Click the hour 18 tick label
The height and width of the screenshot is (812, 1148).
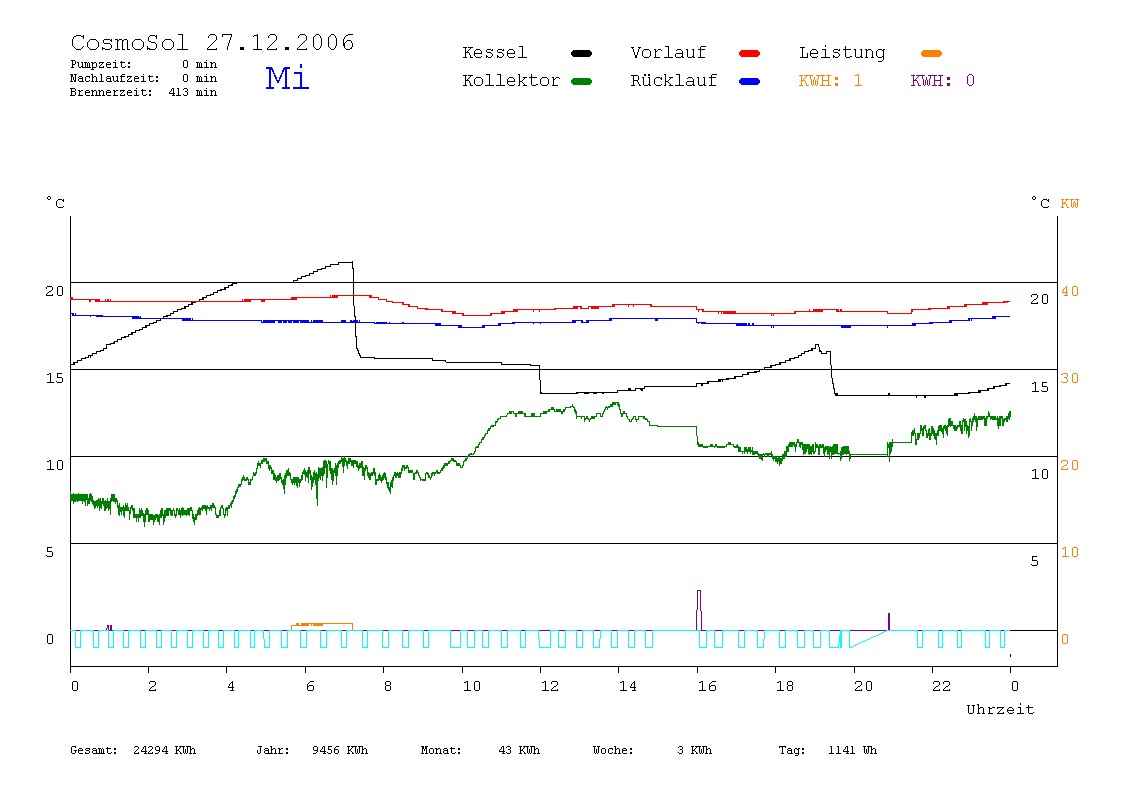pos(785,687)
